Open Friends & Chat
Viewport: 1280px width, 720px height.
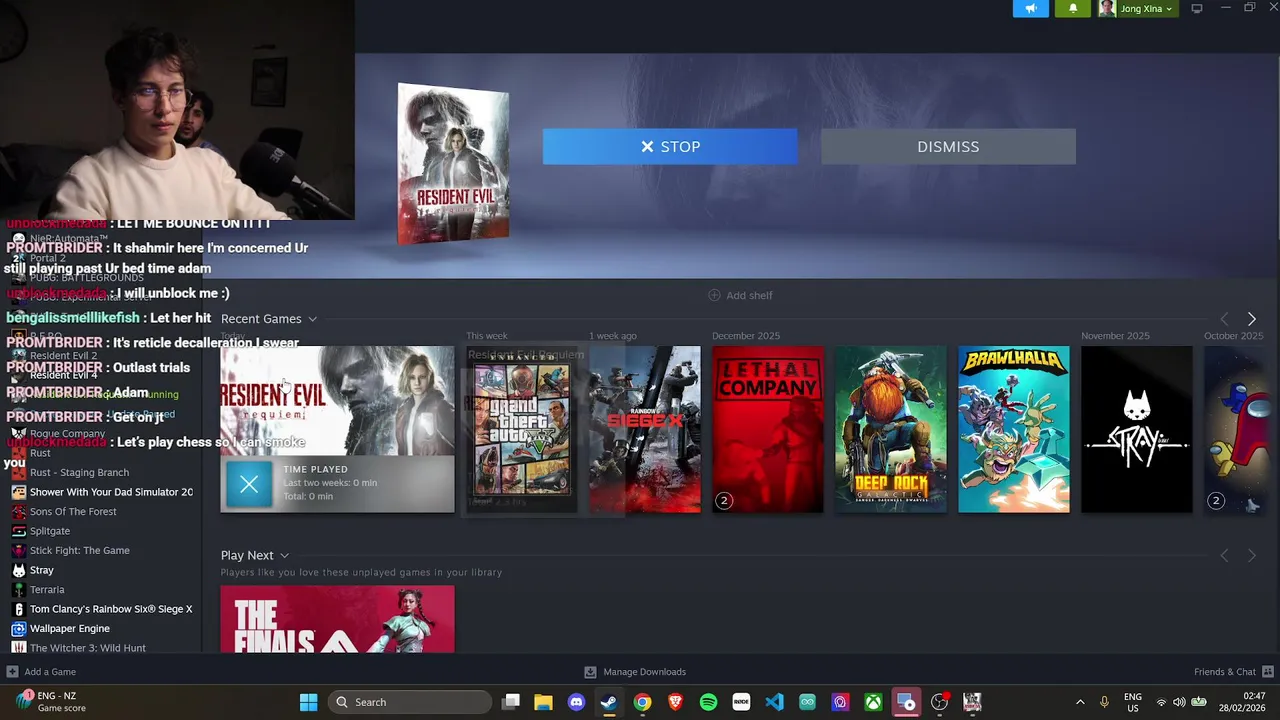point(1233,672)
